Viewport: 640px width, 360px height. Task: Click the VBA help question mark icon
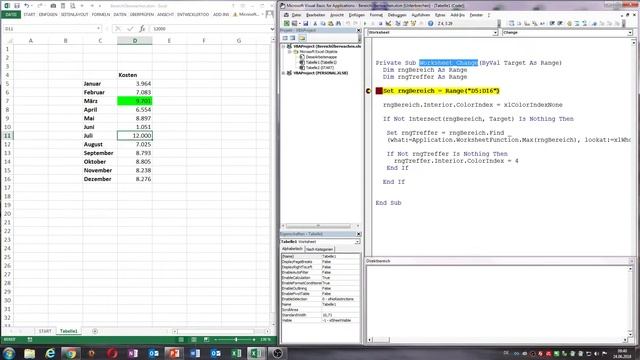pos(430,23)
